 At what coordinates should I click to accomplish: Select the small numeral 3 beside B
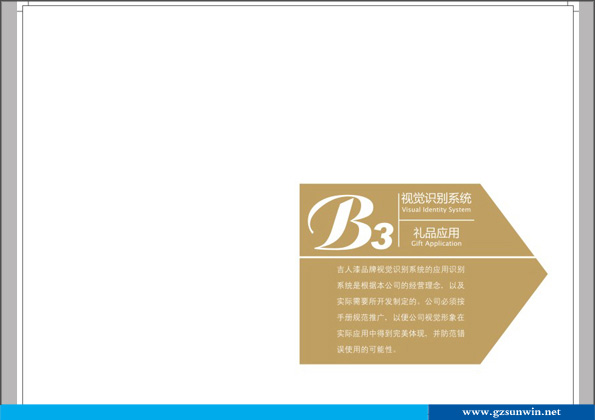tap(382, 235)
